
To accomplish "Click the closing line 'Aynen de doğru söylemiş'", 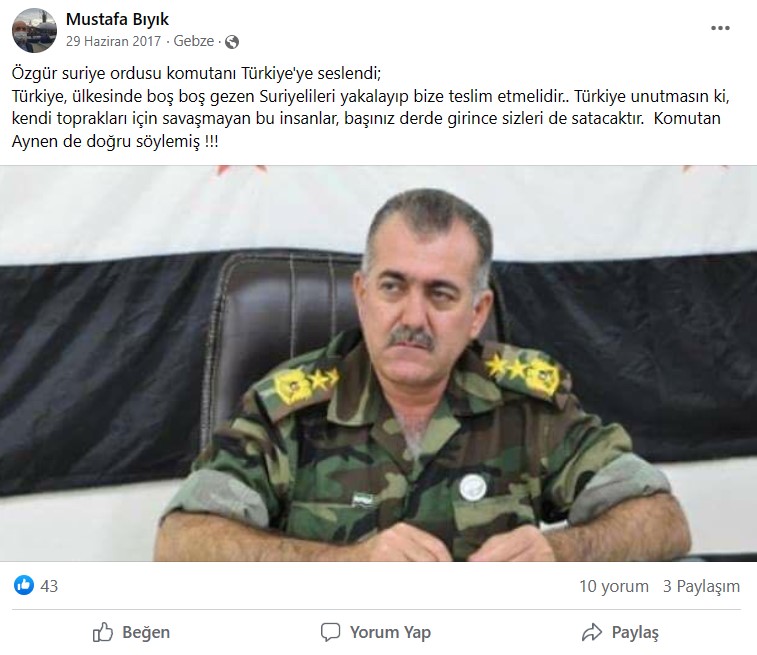I will click(x=115, y=142).
